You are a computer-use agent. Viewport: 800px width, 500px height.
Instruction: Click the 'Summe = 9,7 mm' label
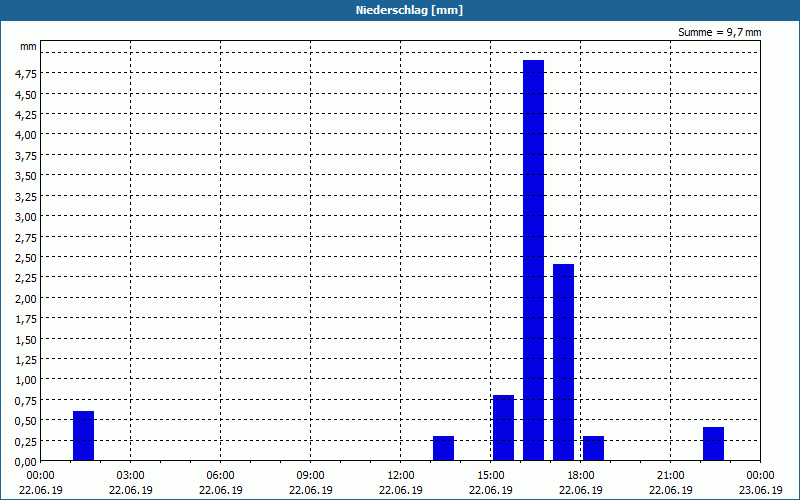click(x=719, y=32)
